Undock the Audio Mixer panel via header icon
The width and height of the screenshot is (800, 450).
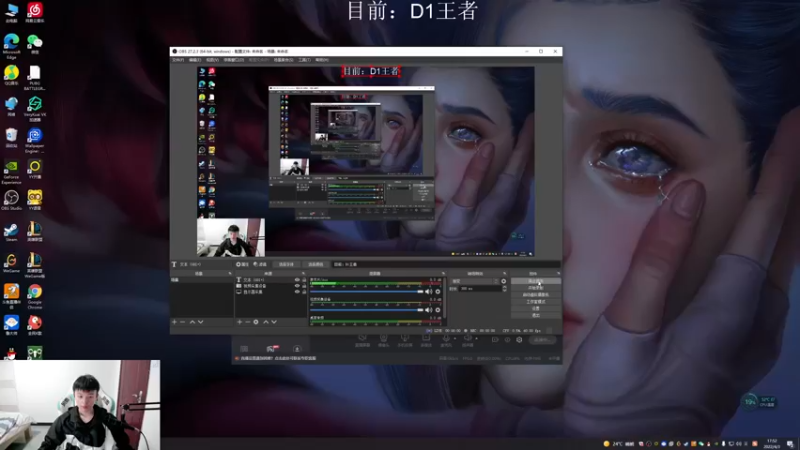click(443, 273)
